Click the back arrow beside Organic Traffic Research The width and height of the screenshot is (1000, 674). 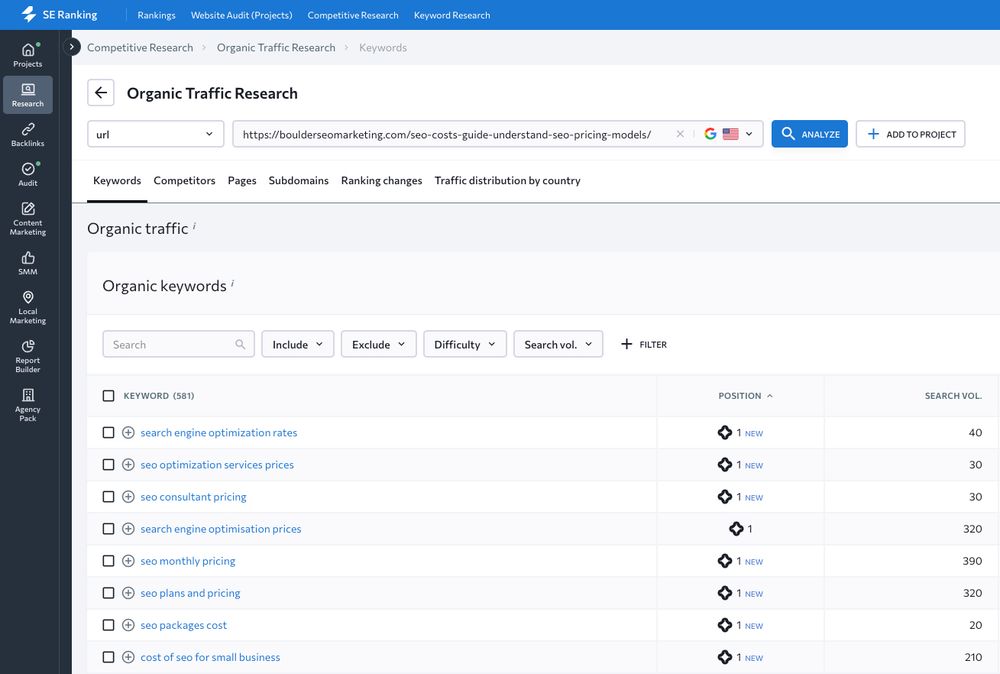[101, 93]
